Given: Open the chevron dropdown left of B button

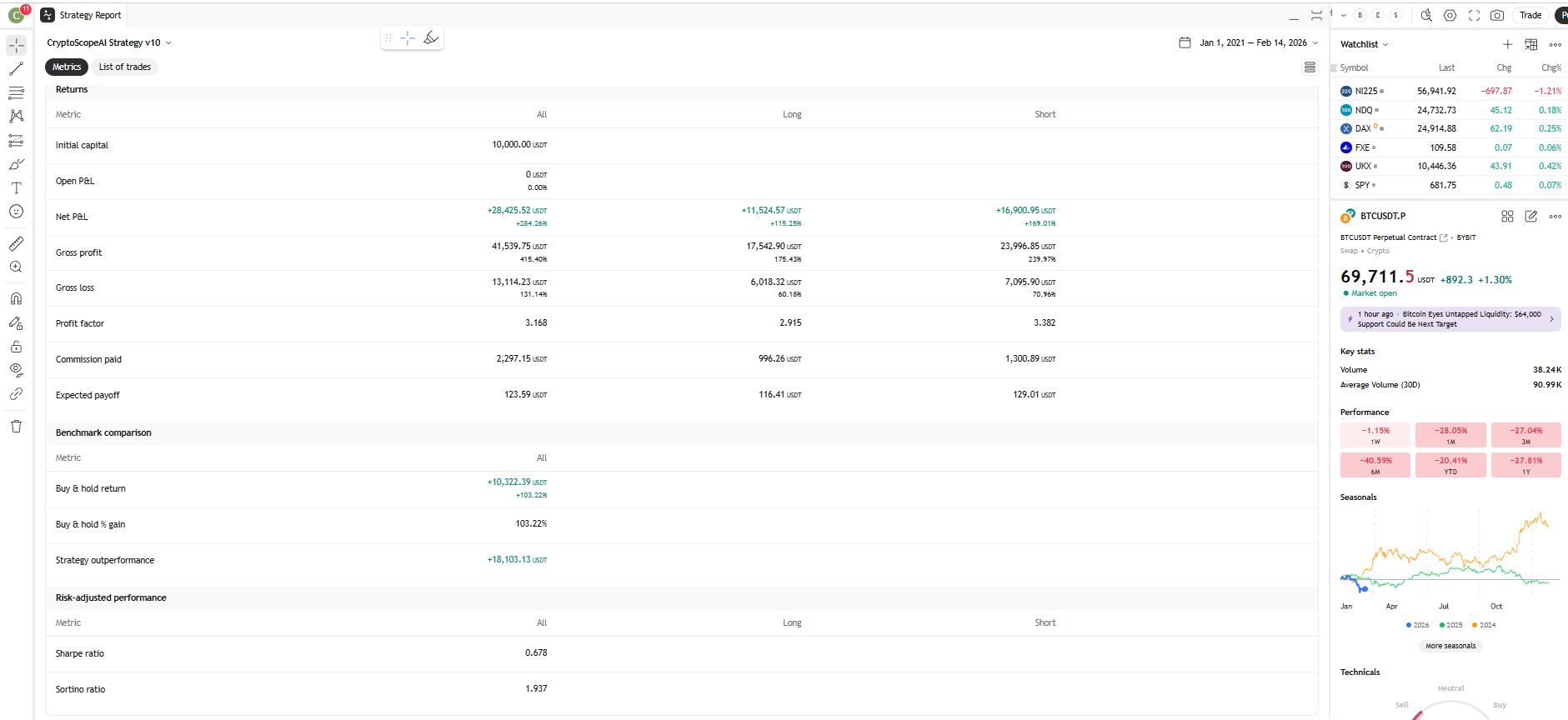Looking at the screenshot, I should tap(1344, 15).
